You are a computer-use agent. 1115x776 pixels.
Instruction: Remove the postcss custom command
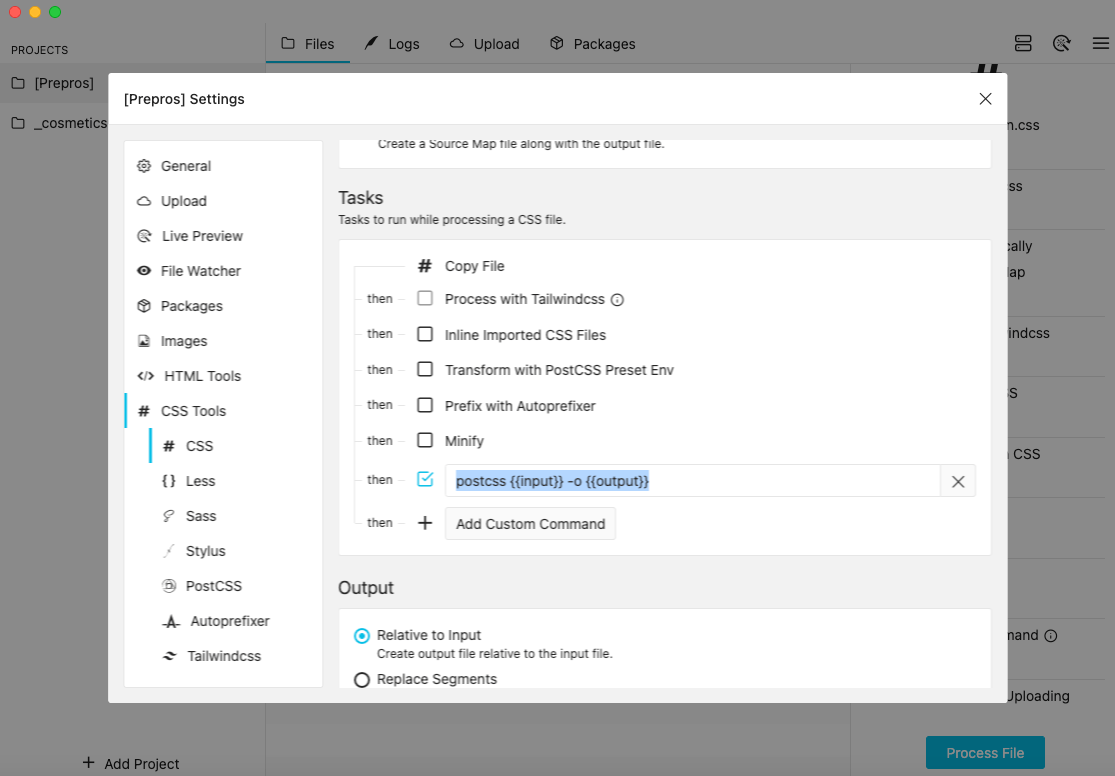pos(957,481)
